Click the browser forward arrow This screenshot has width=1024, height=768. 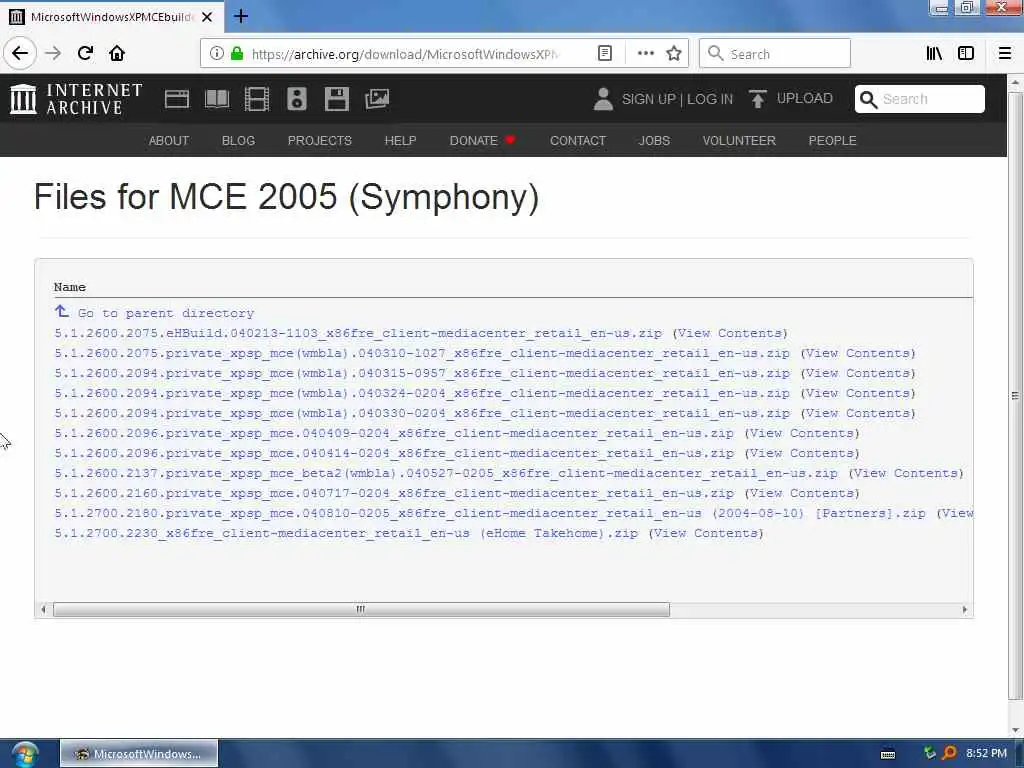(x=53, y=53)
